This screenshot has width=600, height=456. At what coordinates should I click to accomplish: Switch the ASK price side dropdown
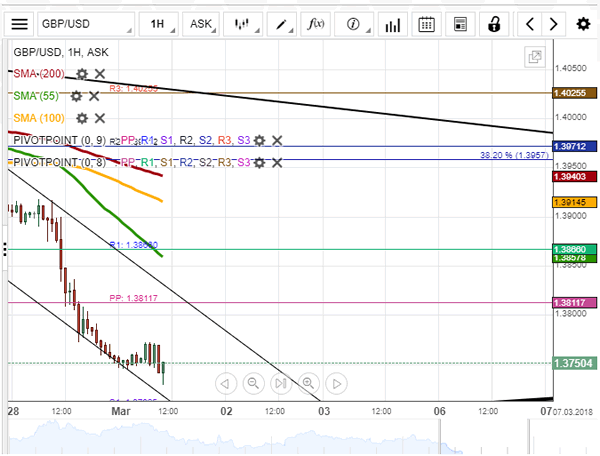[201, 24]
